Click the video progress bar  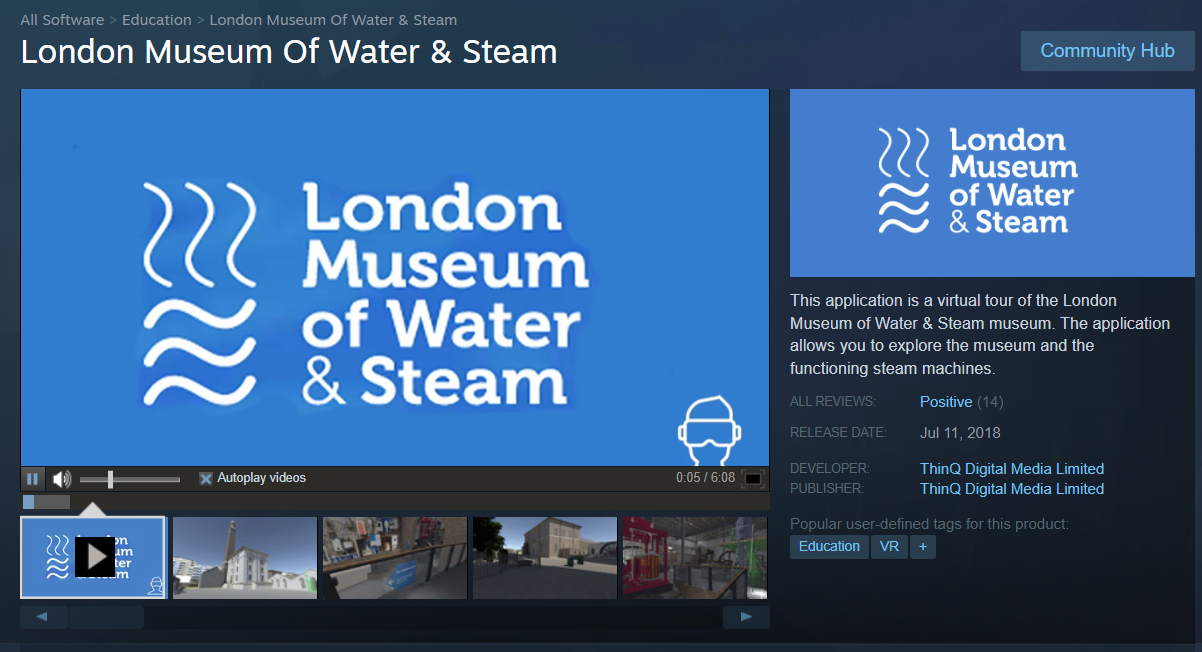(x=395, y=502)
